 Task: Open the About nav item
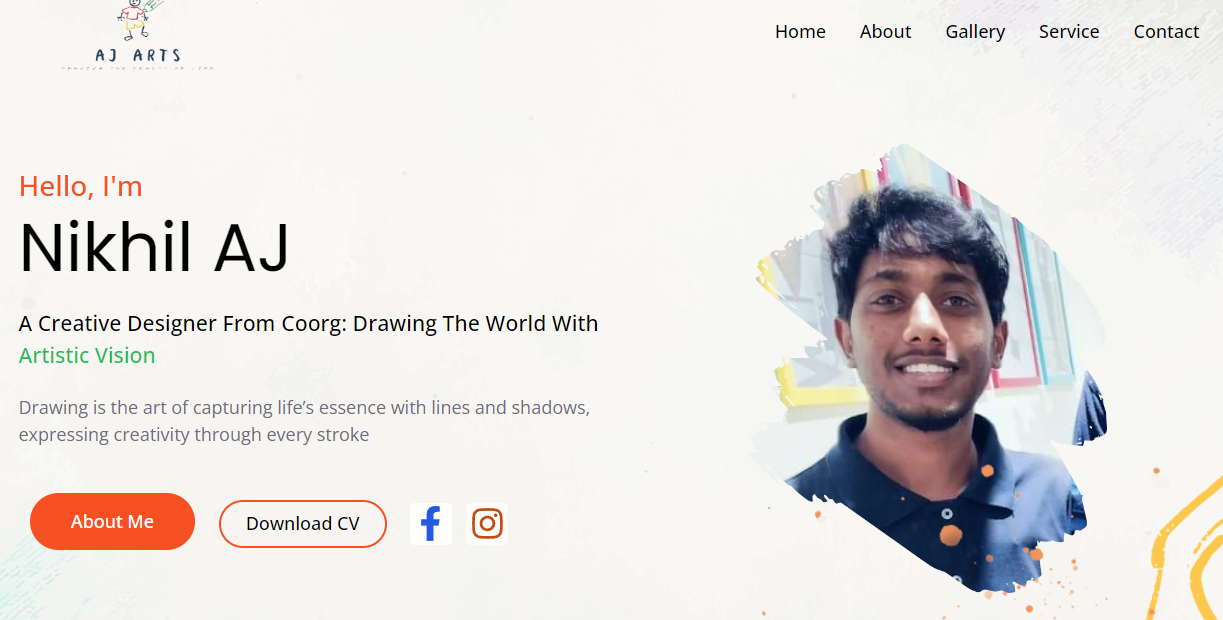point(885,32)
